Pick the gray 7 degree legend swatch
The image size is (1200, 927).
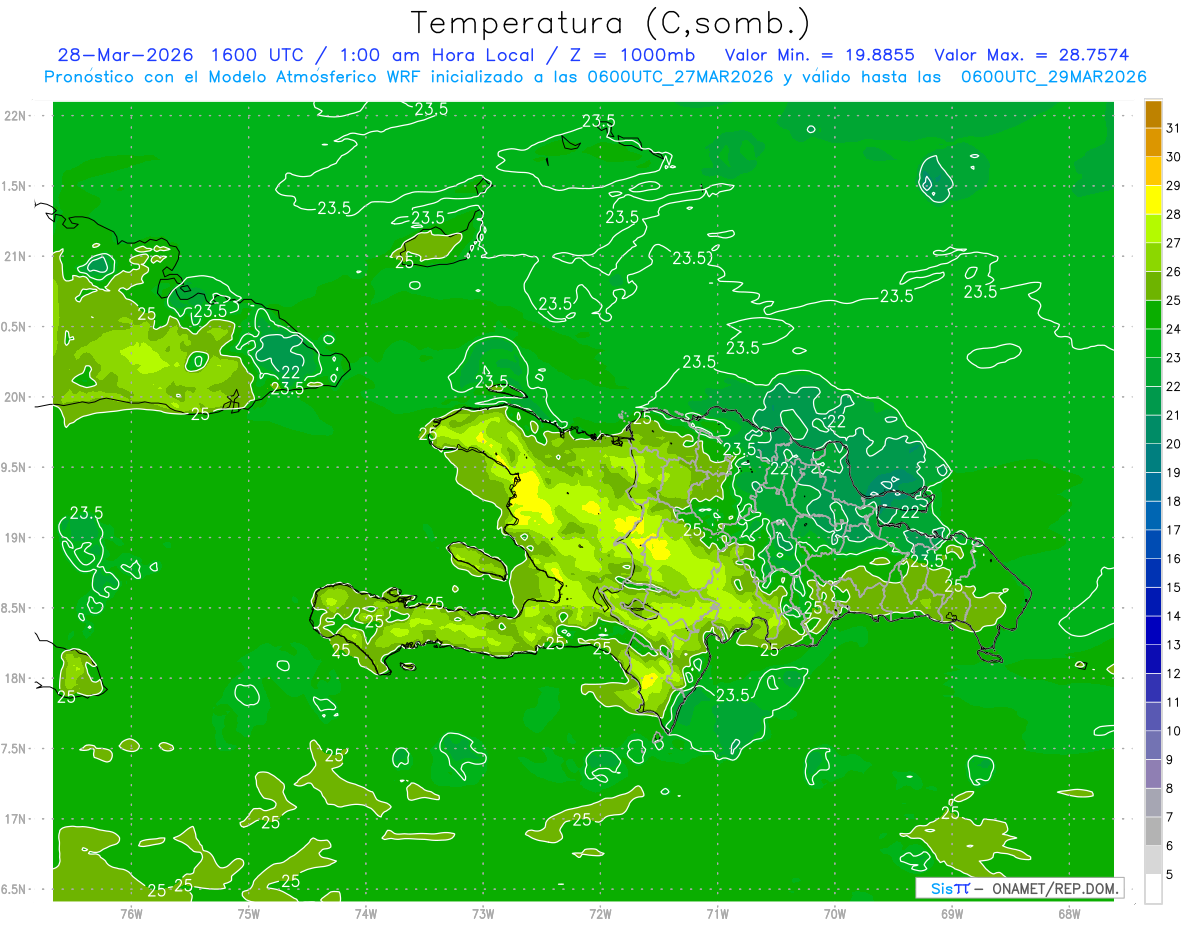click(x=1153, y=831)
